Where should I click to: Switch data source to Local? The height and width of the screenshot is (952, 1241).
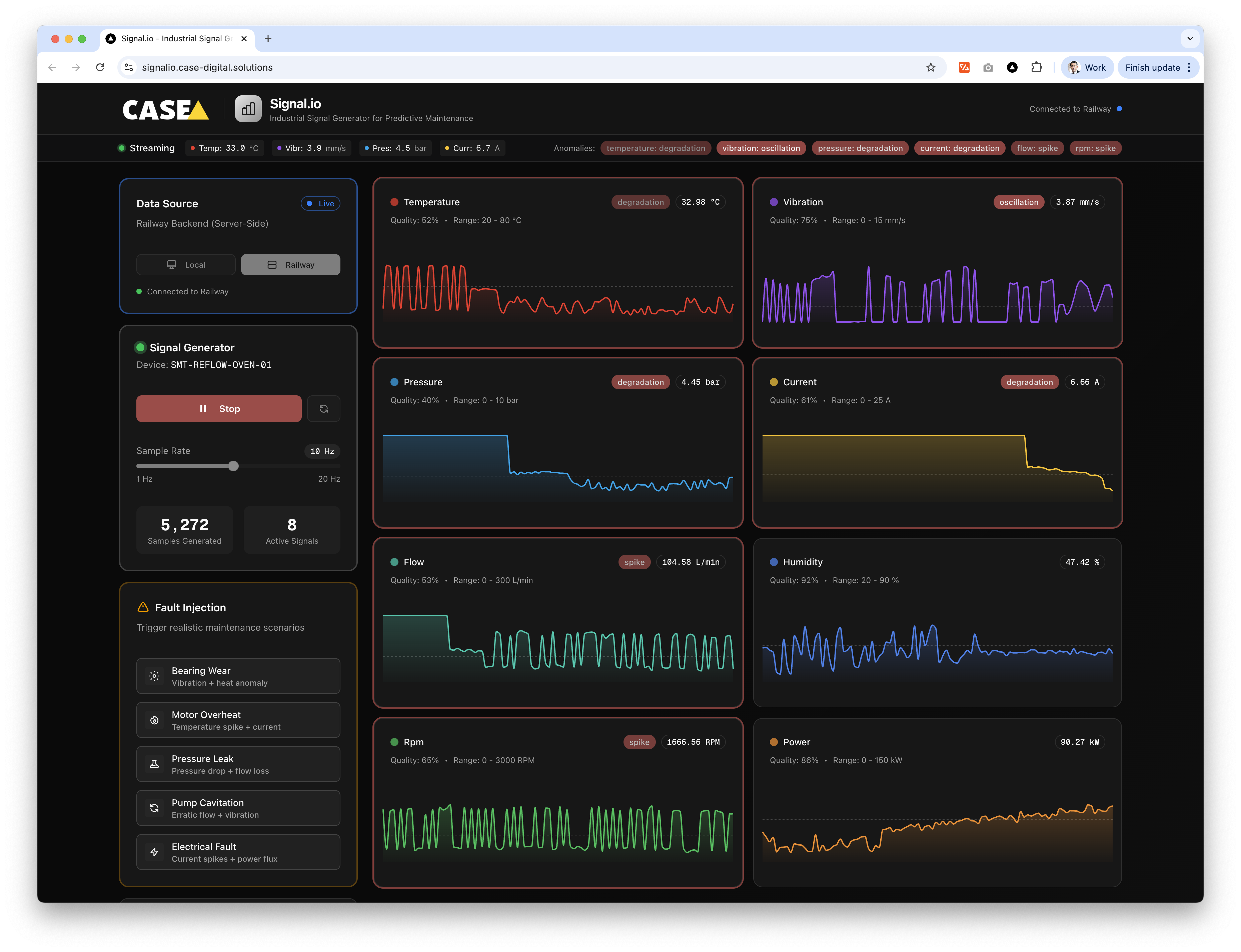coord(186,264)
